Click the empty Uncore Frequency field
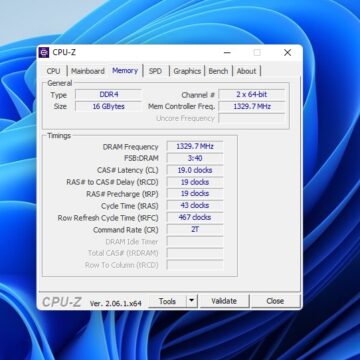 252,118
